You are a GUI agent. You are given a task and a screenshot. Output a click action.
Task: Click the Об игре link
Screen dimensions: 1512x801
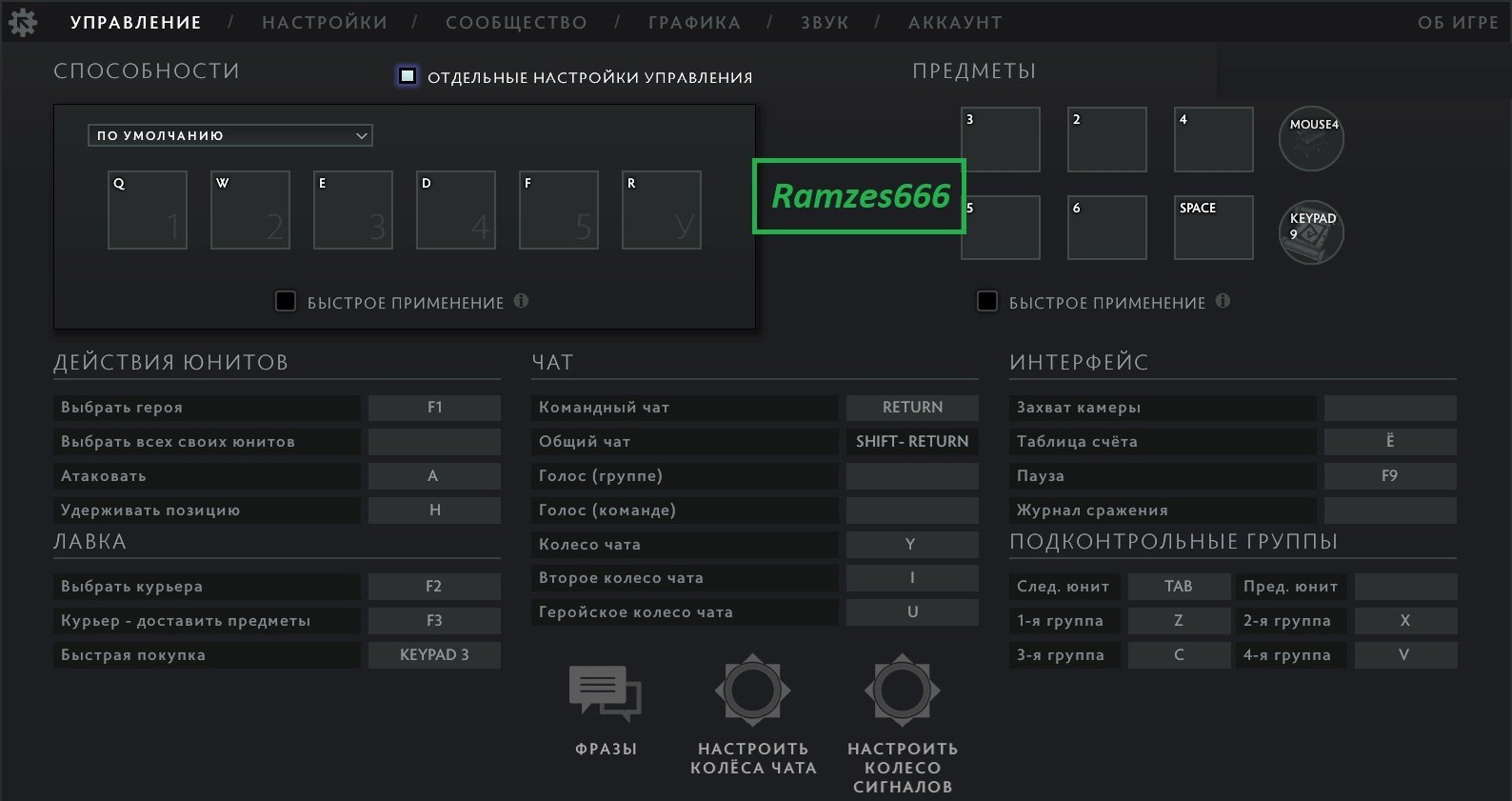1458,23
